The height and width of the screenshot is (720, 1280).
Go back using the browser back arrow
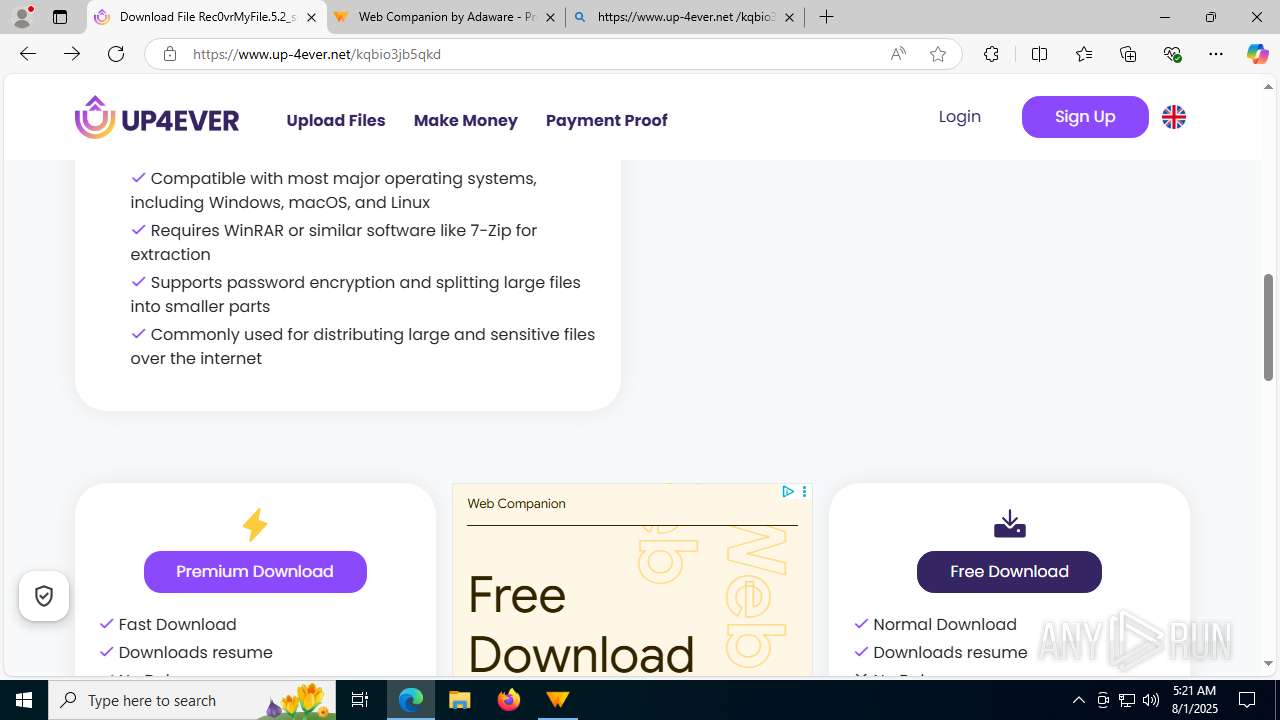coord(28,54)
